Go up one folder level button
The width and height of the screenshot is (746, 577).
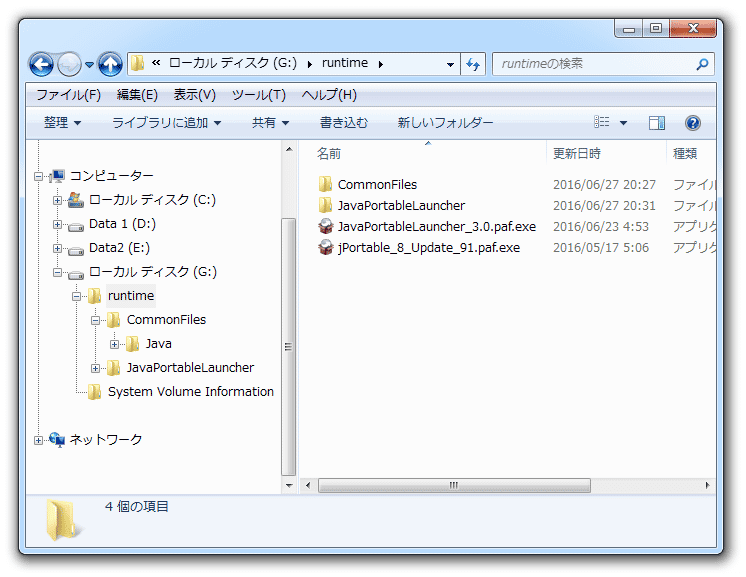[110, 64]
